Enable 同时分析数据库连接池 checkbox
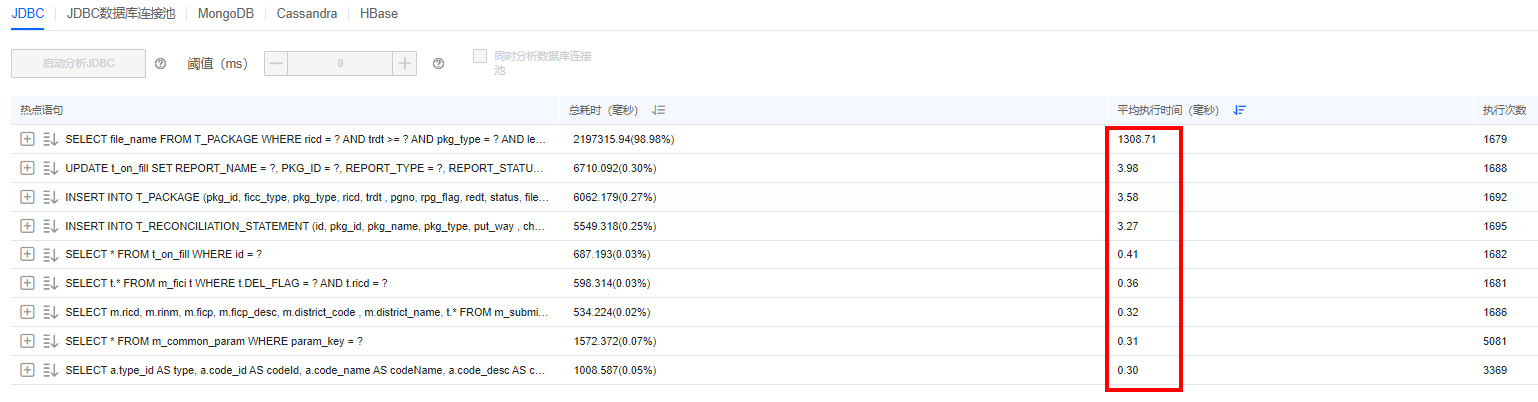 coord(480,56)
